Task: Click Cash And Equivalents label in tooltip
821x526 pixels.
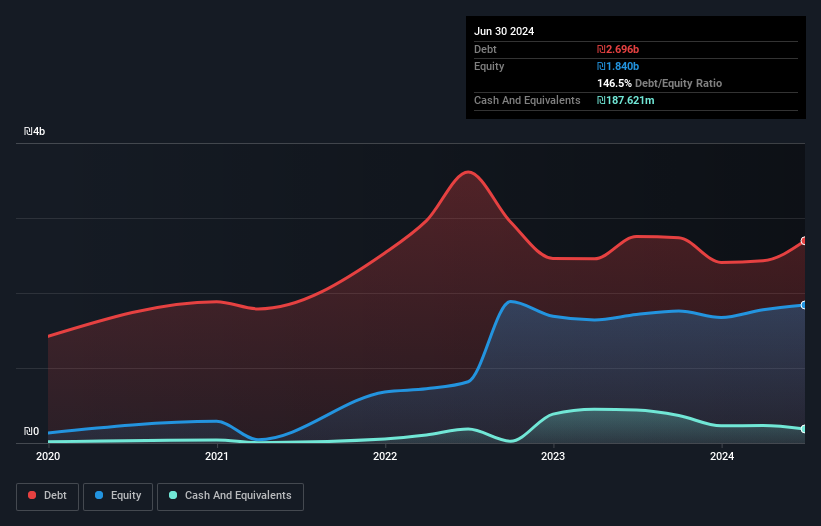Action: [x=527, y=100]
